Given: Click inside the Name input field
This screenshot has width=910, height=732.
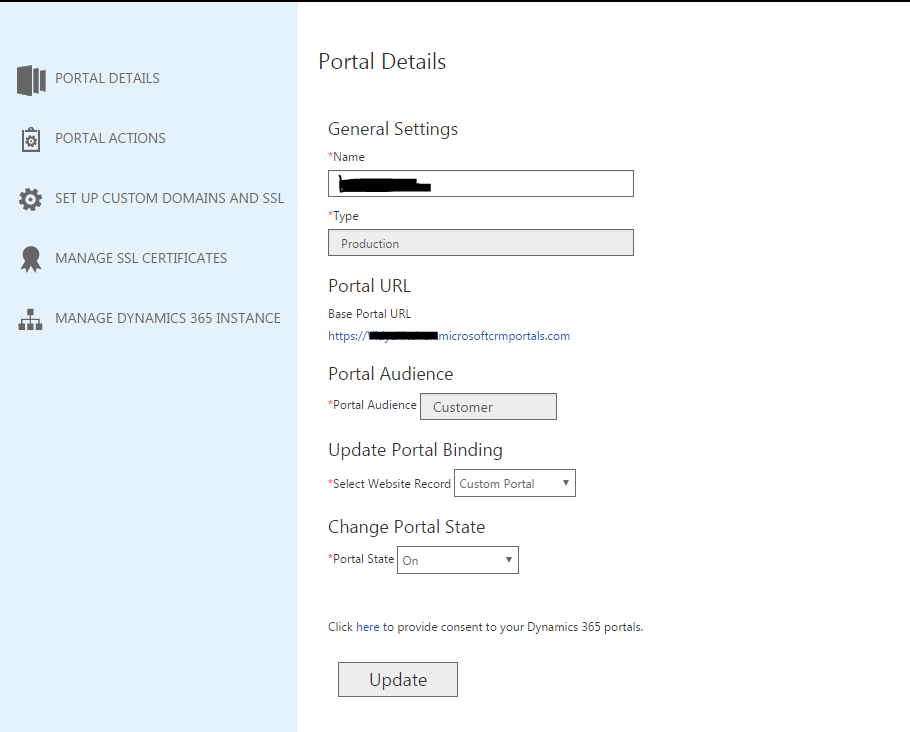Looking at the screenshot, I should (480, 183).
